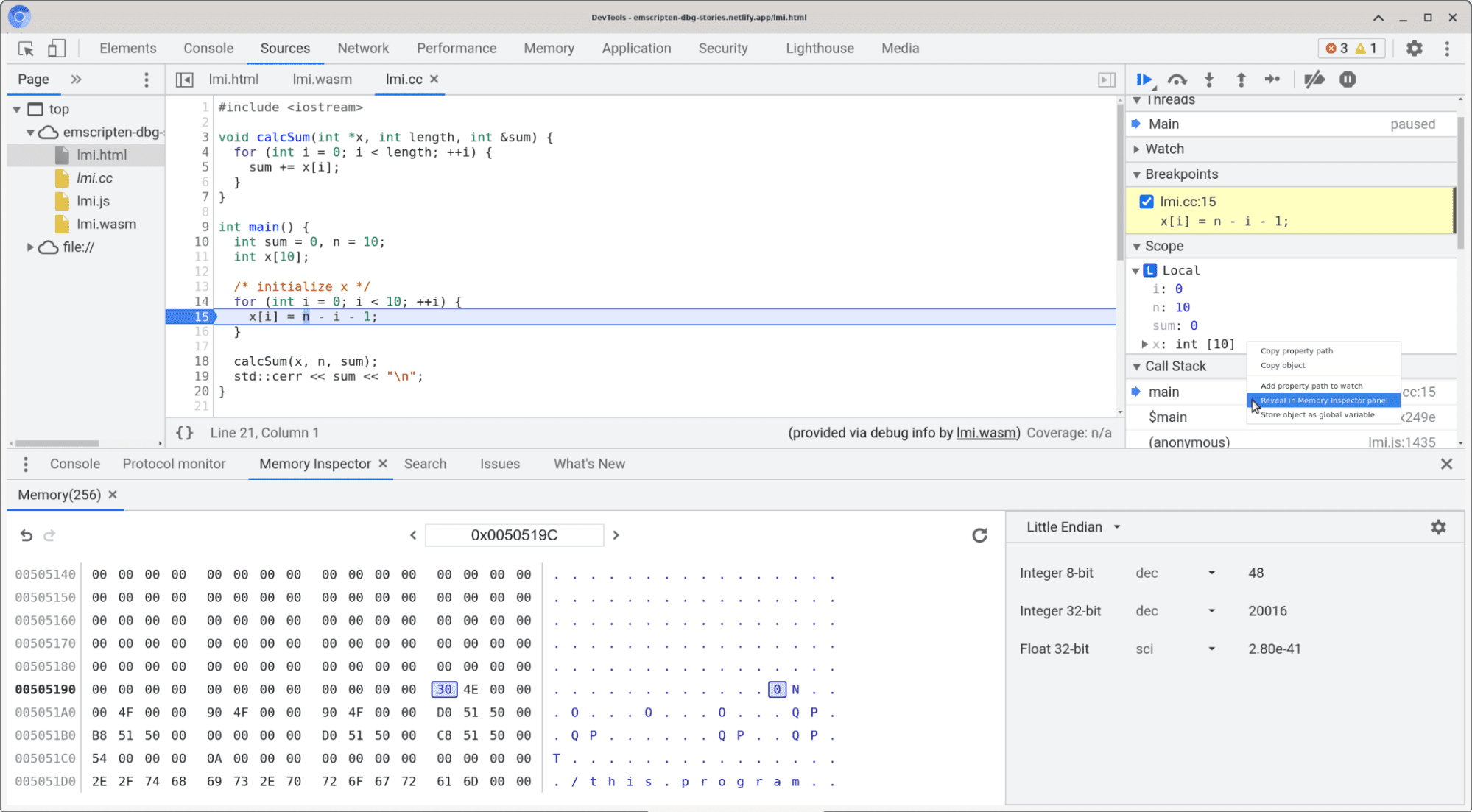This screenshot has width=1472, height=812.
Task: Click the Step over next function call icon
Action: [x=1178, y=79]
